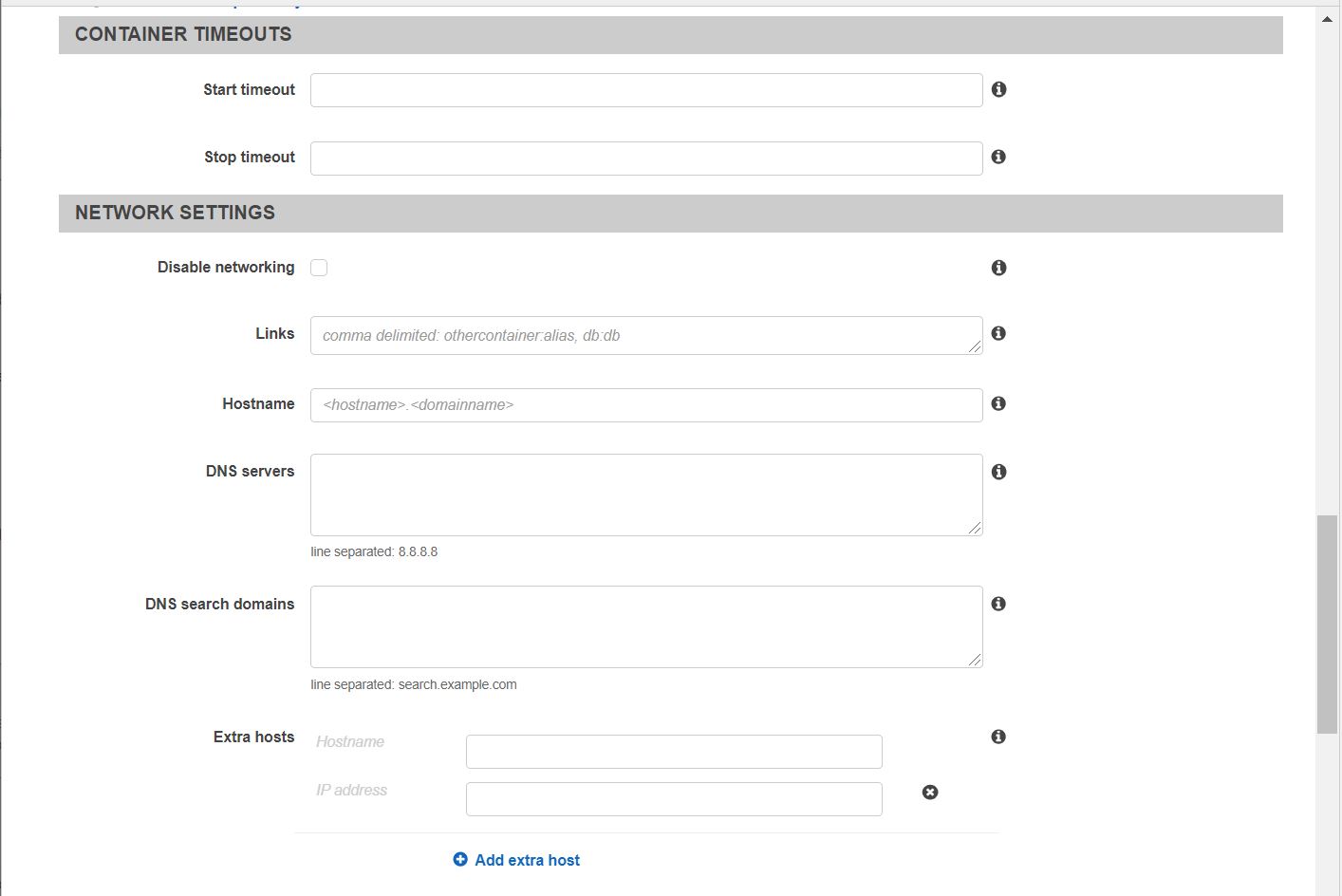
Task: Click info icon beside DNS servers
Action: coord(998,472)
